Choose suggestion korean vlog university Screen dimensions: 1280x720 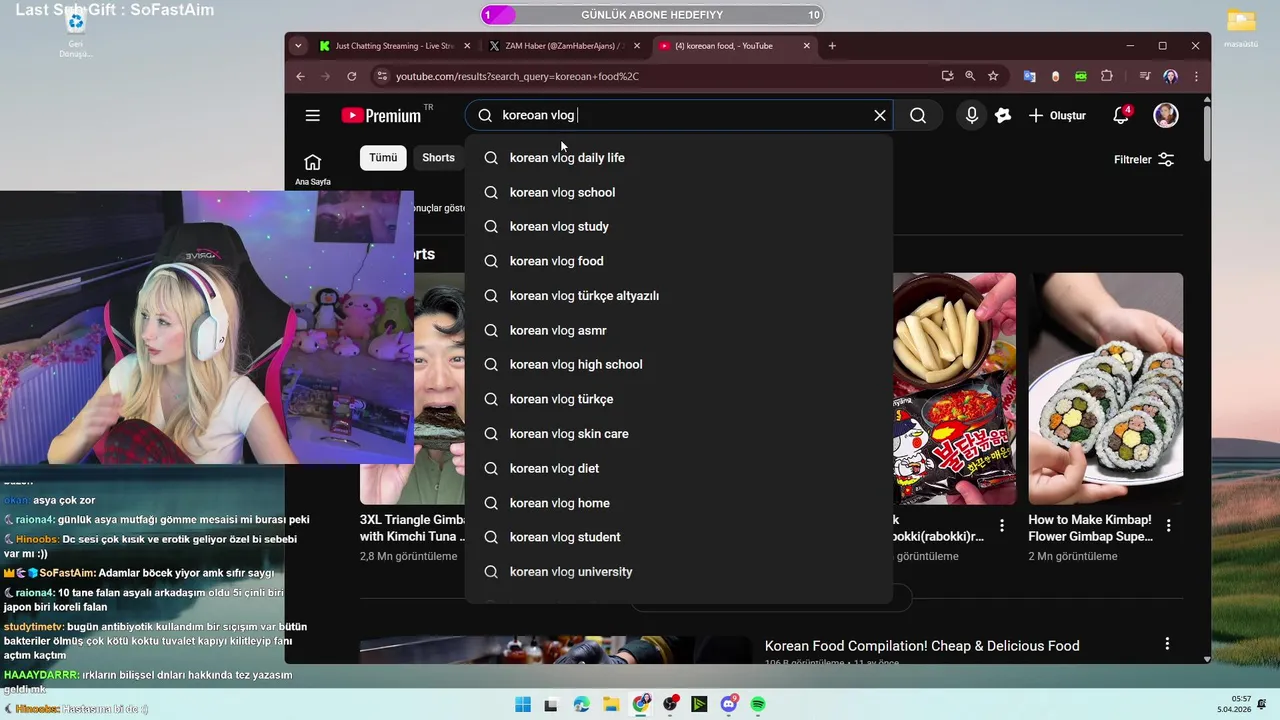point(678,572)
